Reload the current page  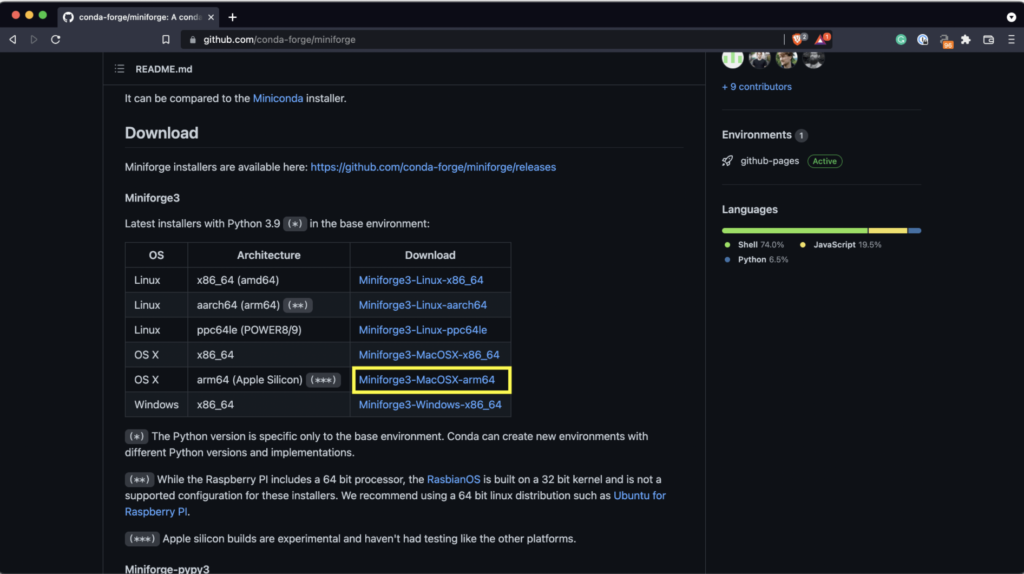click(x=56, y=40)
